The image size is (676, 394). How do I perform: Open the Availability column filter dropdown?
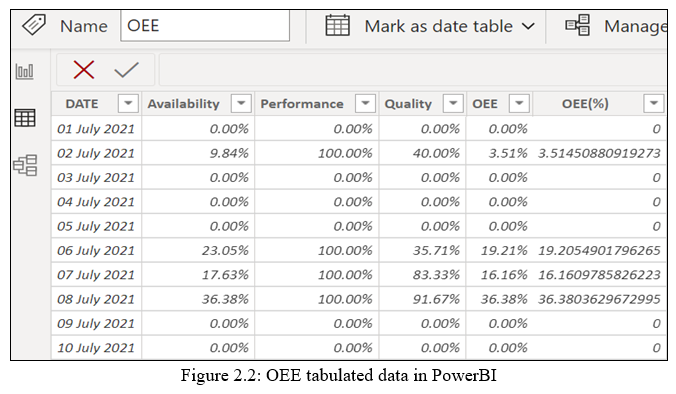(x=241, y=103)
